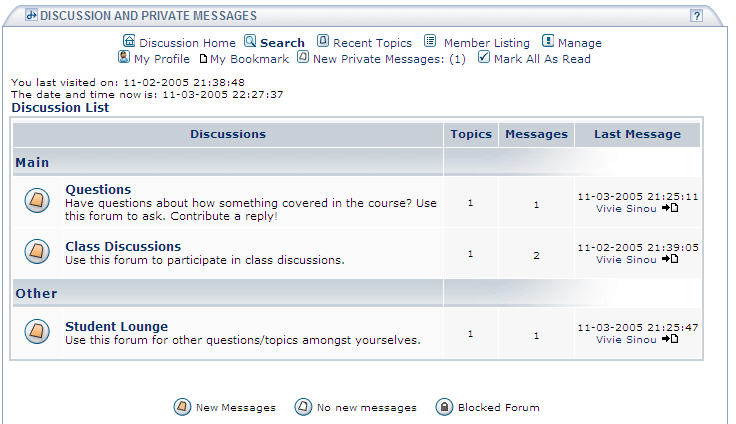Click the Manage icon
The image size is (736, 424).
548,41
